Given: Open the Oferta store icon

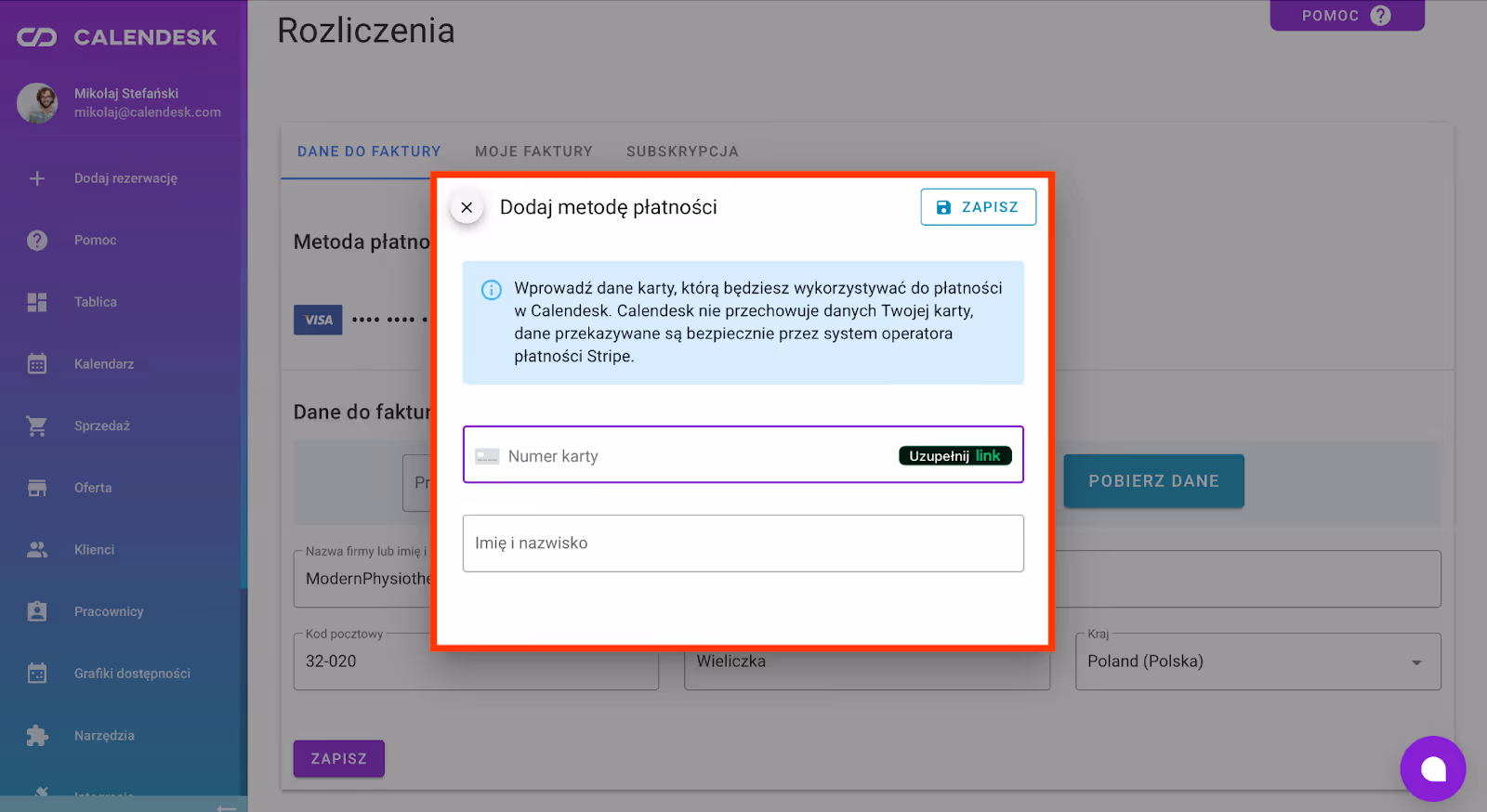Looking at the screenshot, I should pos(37,488).
